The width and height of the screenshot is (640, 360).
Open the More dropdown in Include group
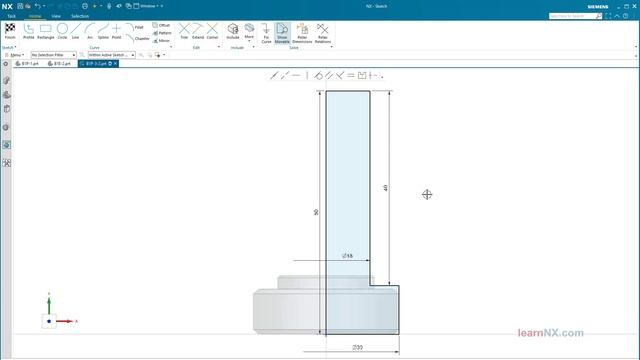pyautogui.click(x=249, y=32)
